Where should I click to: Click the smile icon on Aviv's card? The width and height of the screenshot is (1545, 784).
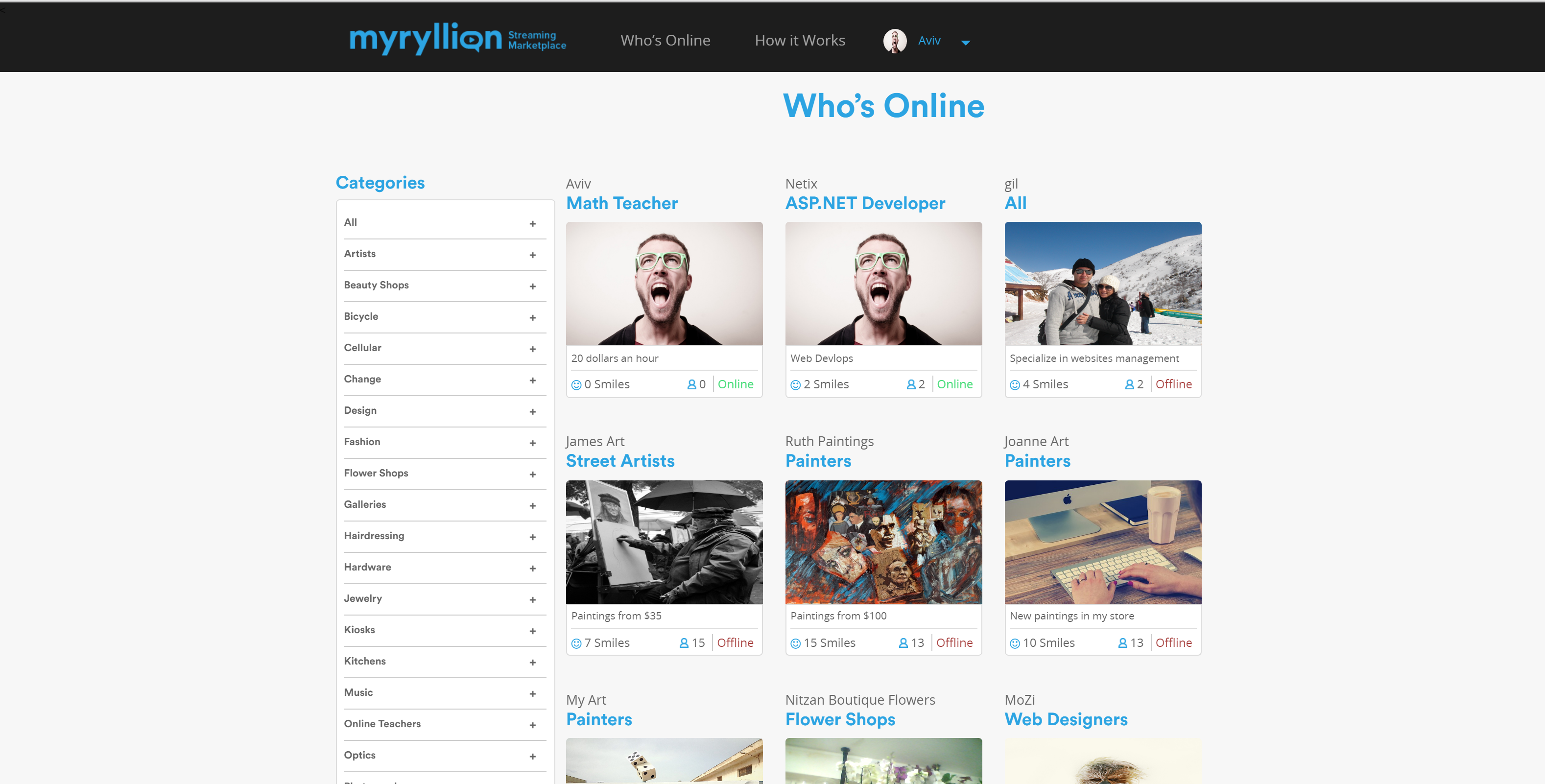(x=576, y=384)
